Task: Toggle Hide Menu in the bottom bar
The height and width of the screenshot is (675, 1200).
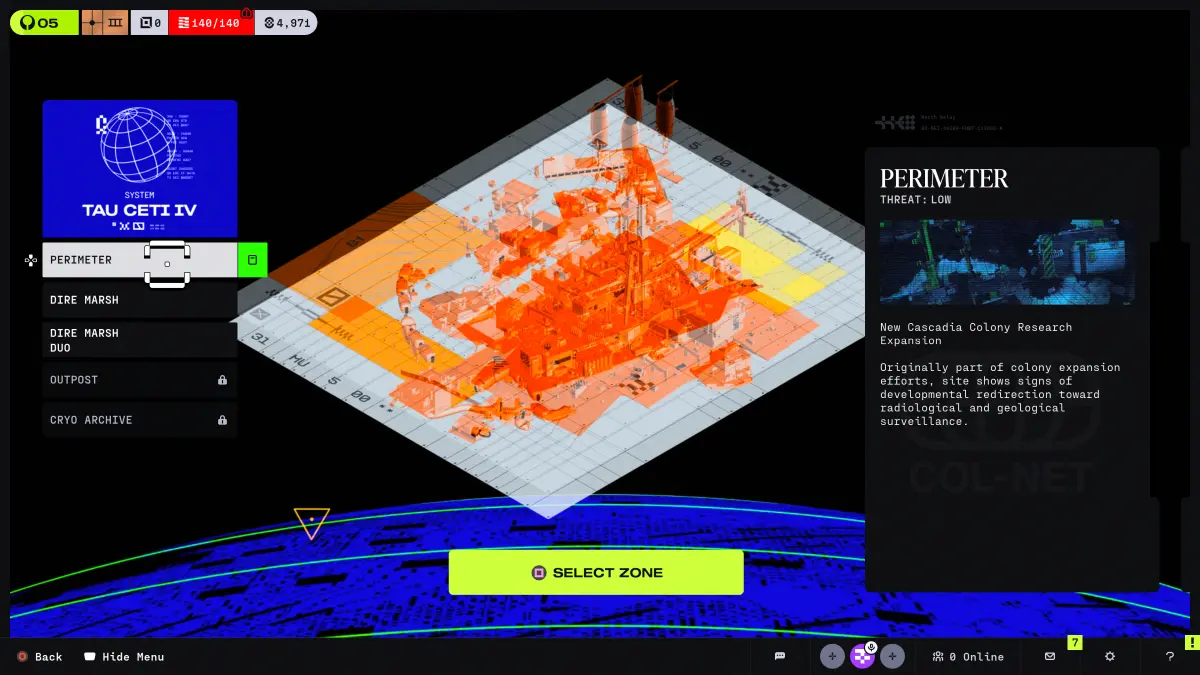Action: pos(124,657)
